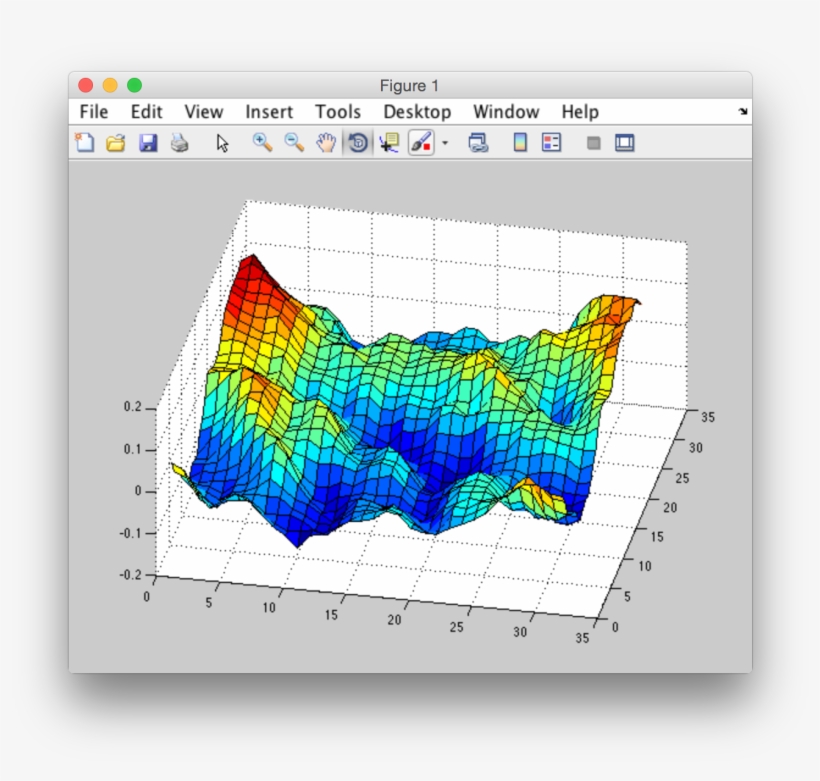Viewport: 820px width, 781px height.
Task: Select the Pan tool
Action: click(x=327, y=143)
